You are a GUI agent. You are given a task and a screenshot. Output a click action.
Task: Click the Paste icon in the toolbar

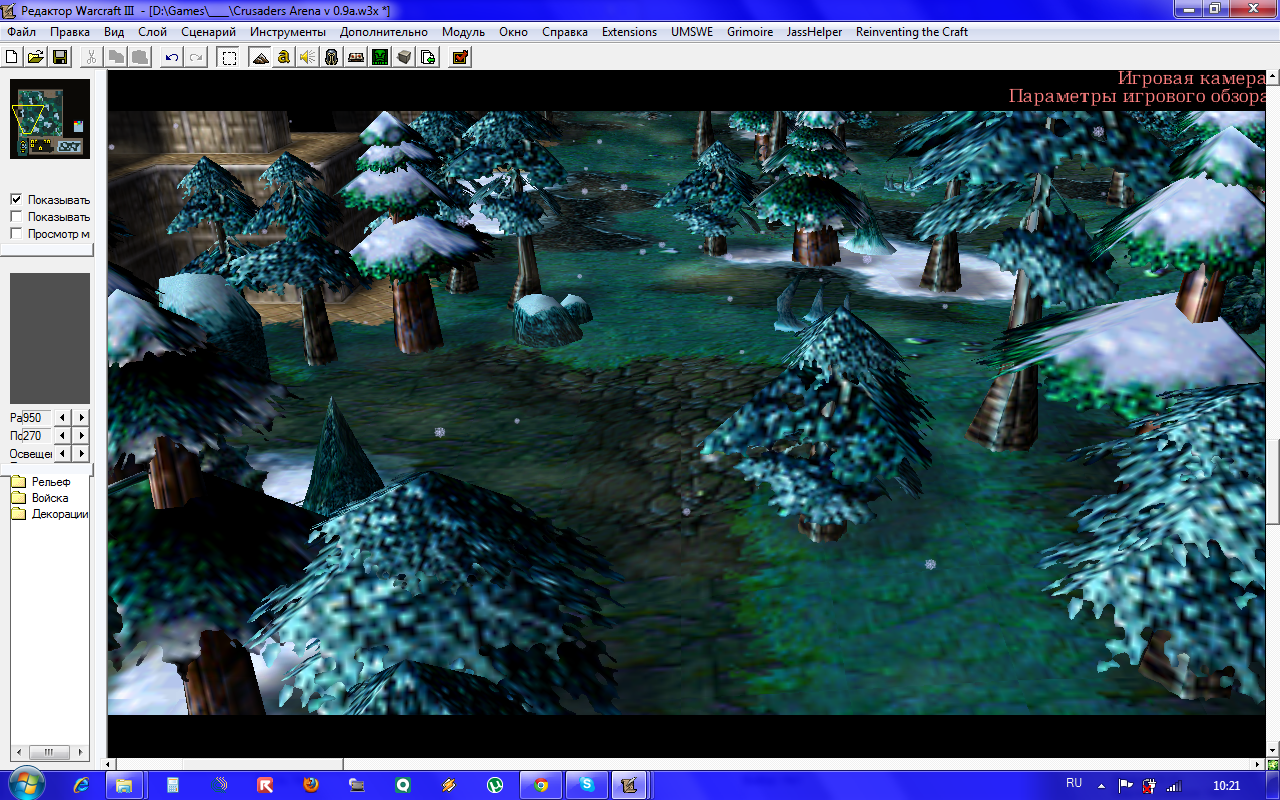pyautogui.click(x=140, y=57)
